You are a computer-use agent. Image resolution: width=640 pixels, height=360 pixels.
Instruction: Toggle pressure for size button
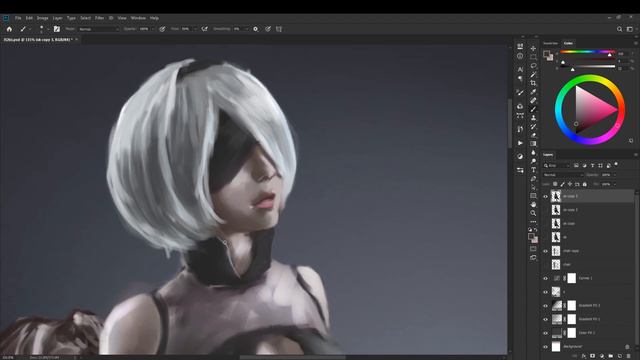268,29
